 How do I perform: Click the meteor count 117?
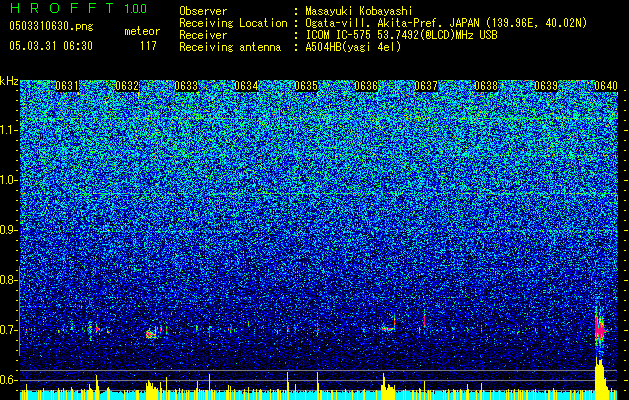[x=148, y=46]
